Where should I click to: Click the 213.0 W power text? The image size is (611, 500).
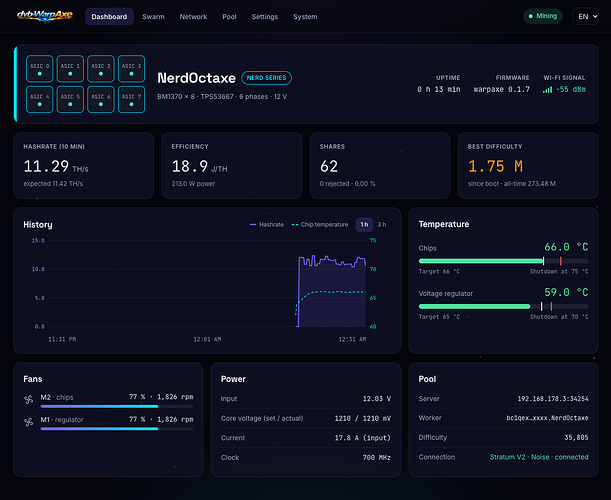tap(193, 184)
